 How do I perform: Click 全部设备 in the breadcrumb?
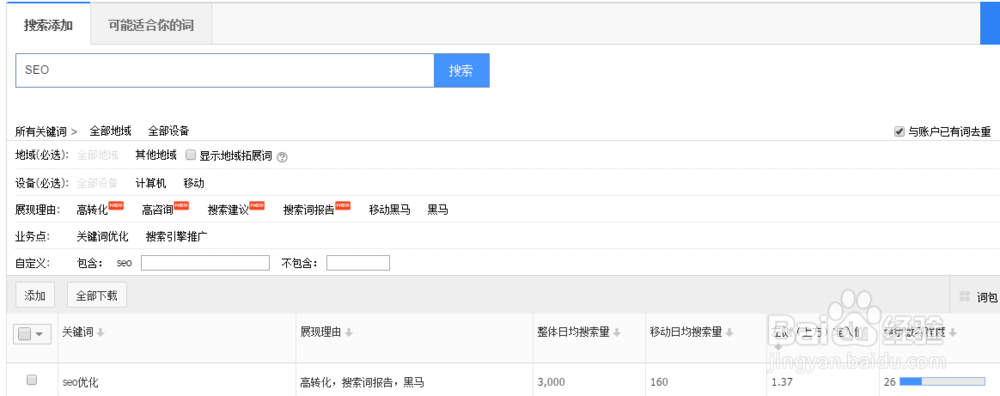click(169, 131)
